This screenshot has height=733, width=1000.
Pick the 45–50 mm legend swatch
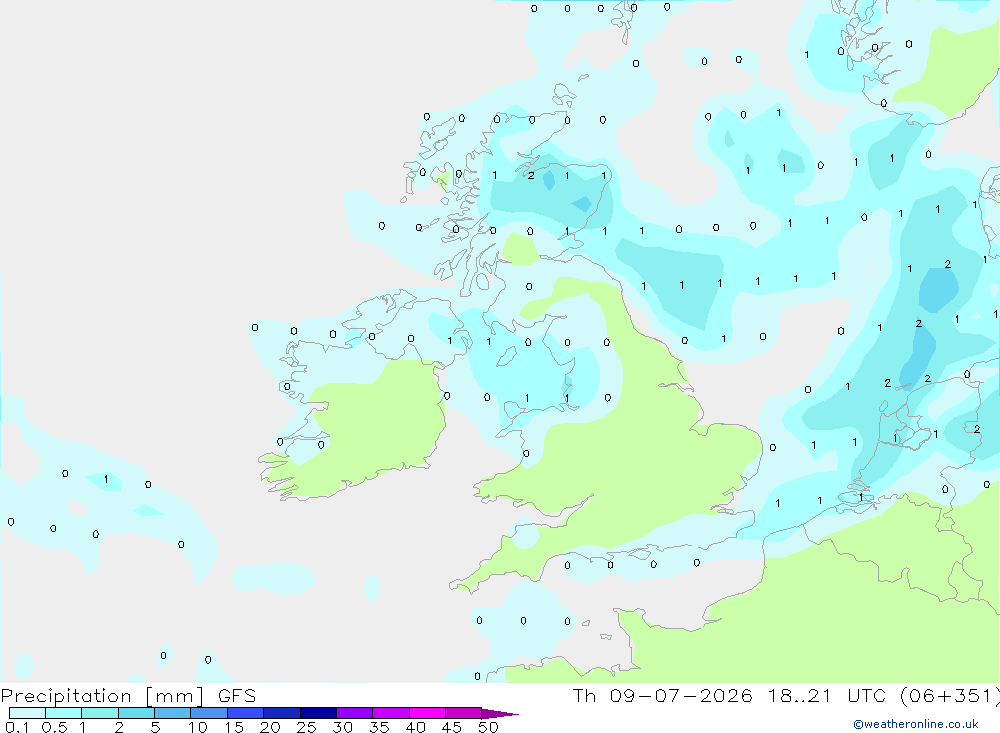464,713
